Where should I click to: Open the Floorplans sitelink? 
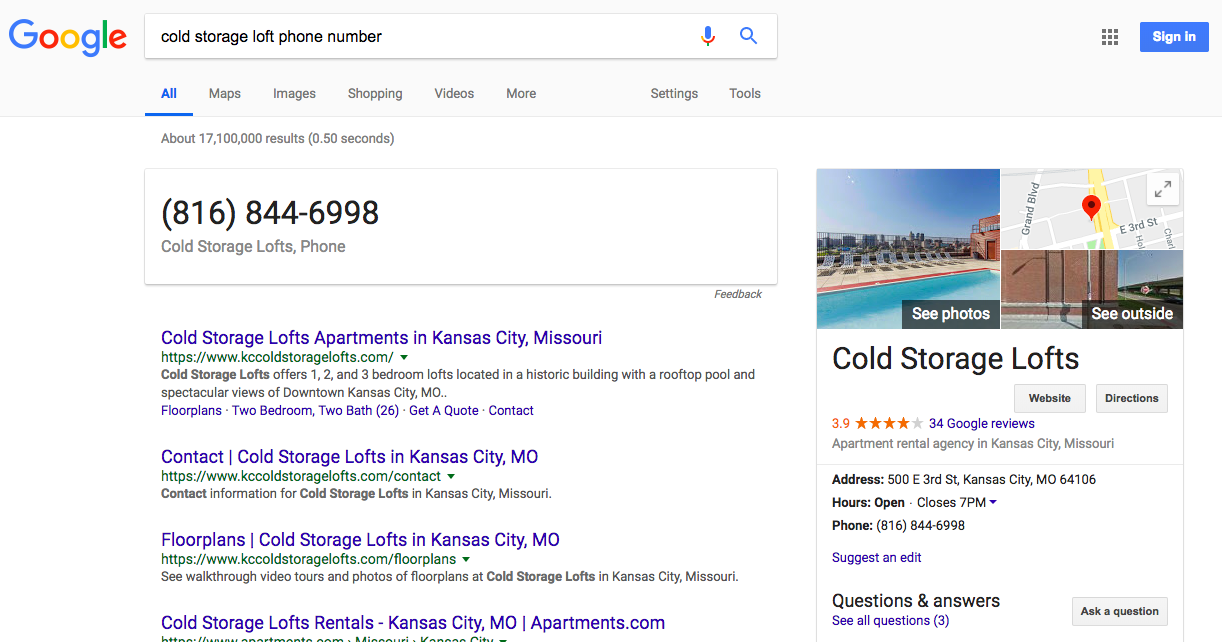191,410
